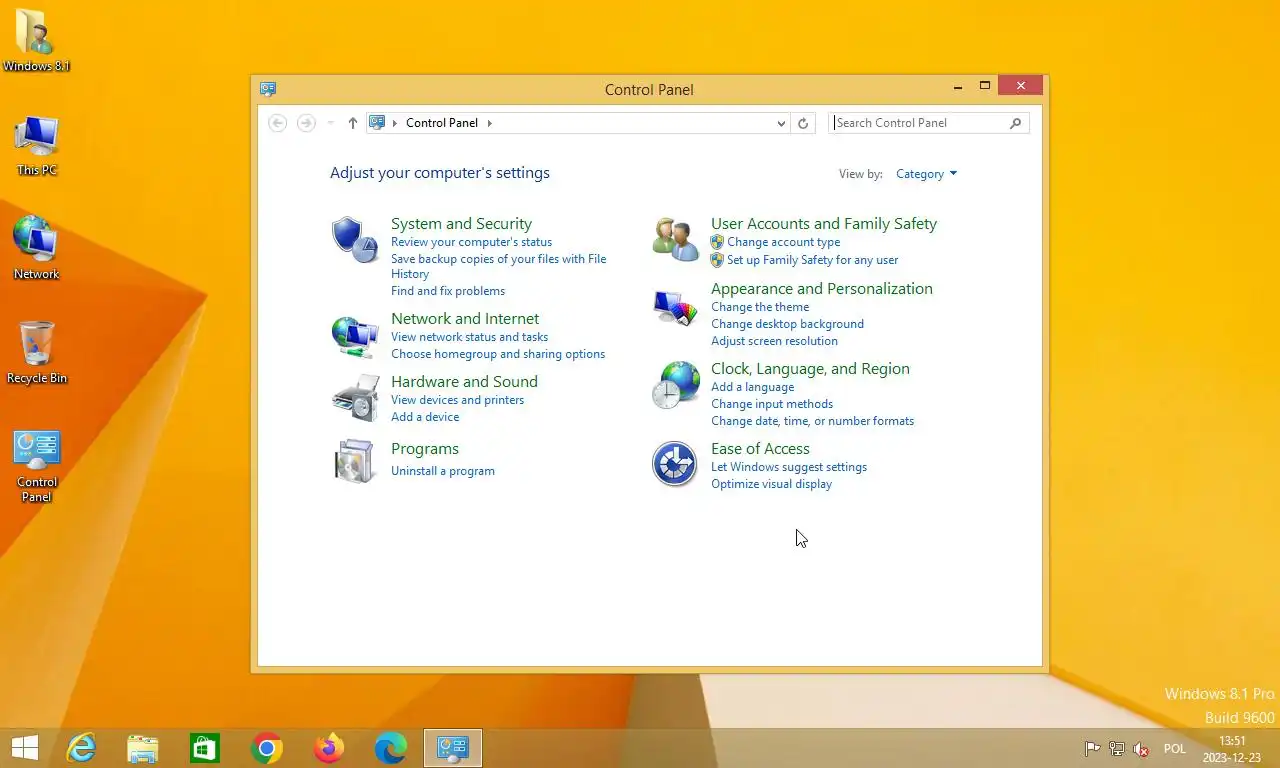Open Save backup copies with File History
The image size is (1280, 768).
tap(498, 266)
